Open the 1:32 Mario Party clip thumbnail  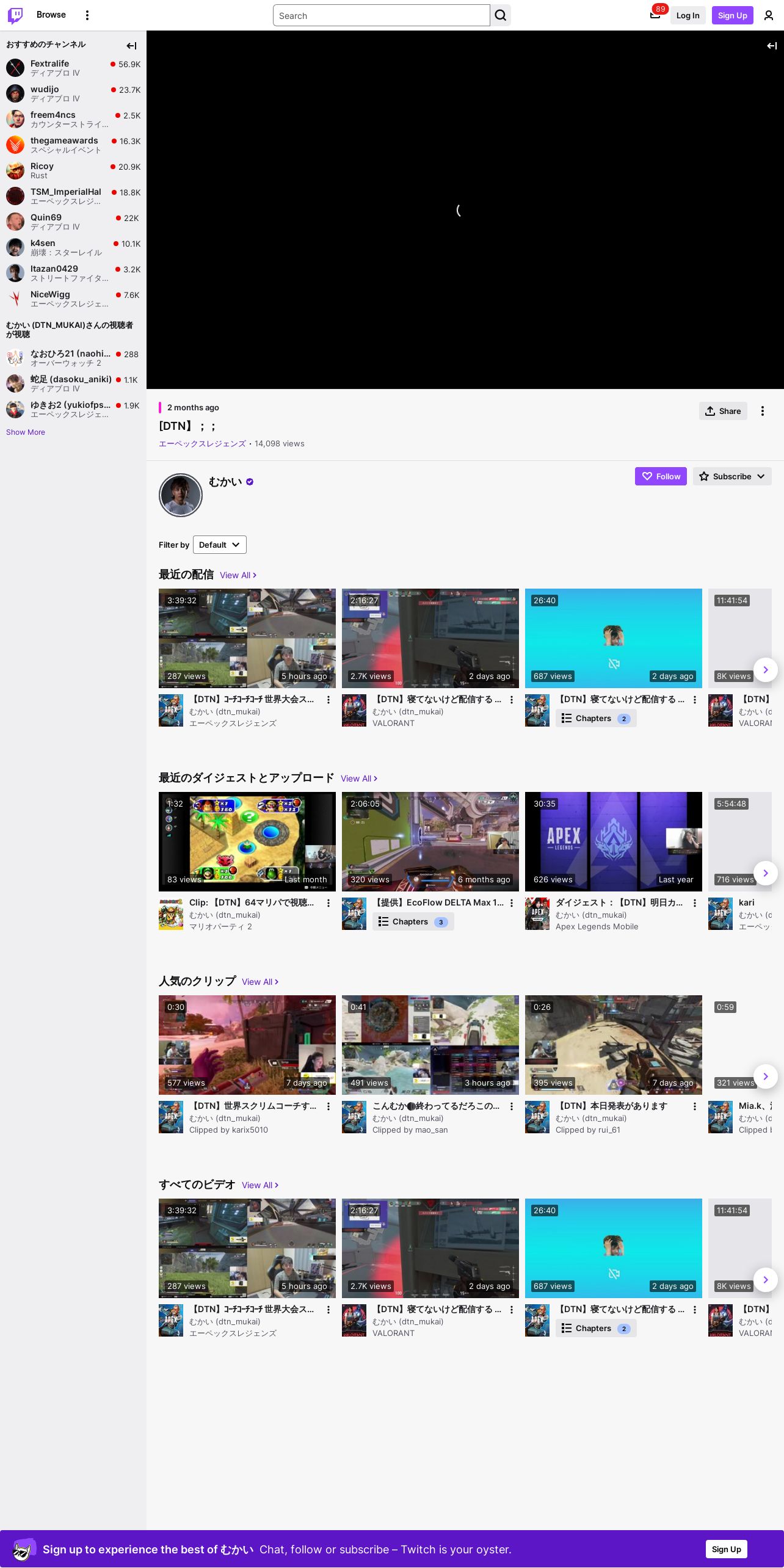point(247,841)
